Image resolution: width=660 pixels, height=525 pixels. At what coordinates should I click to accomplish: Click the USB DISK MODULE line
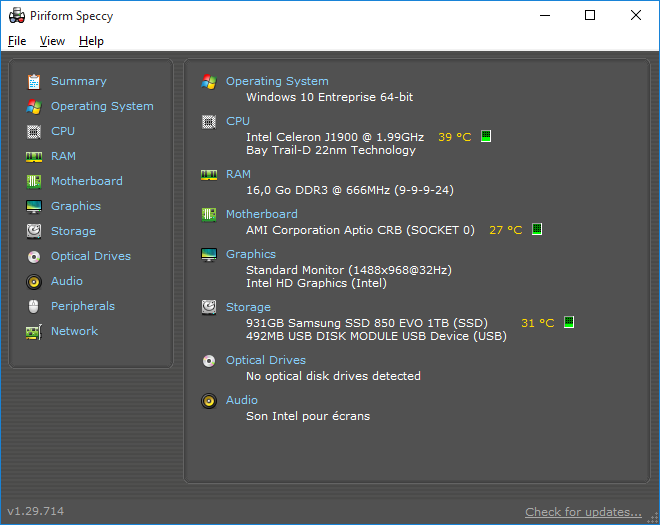click(377, 336)
